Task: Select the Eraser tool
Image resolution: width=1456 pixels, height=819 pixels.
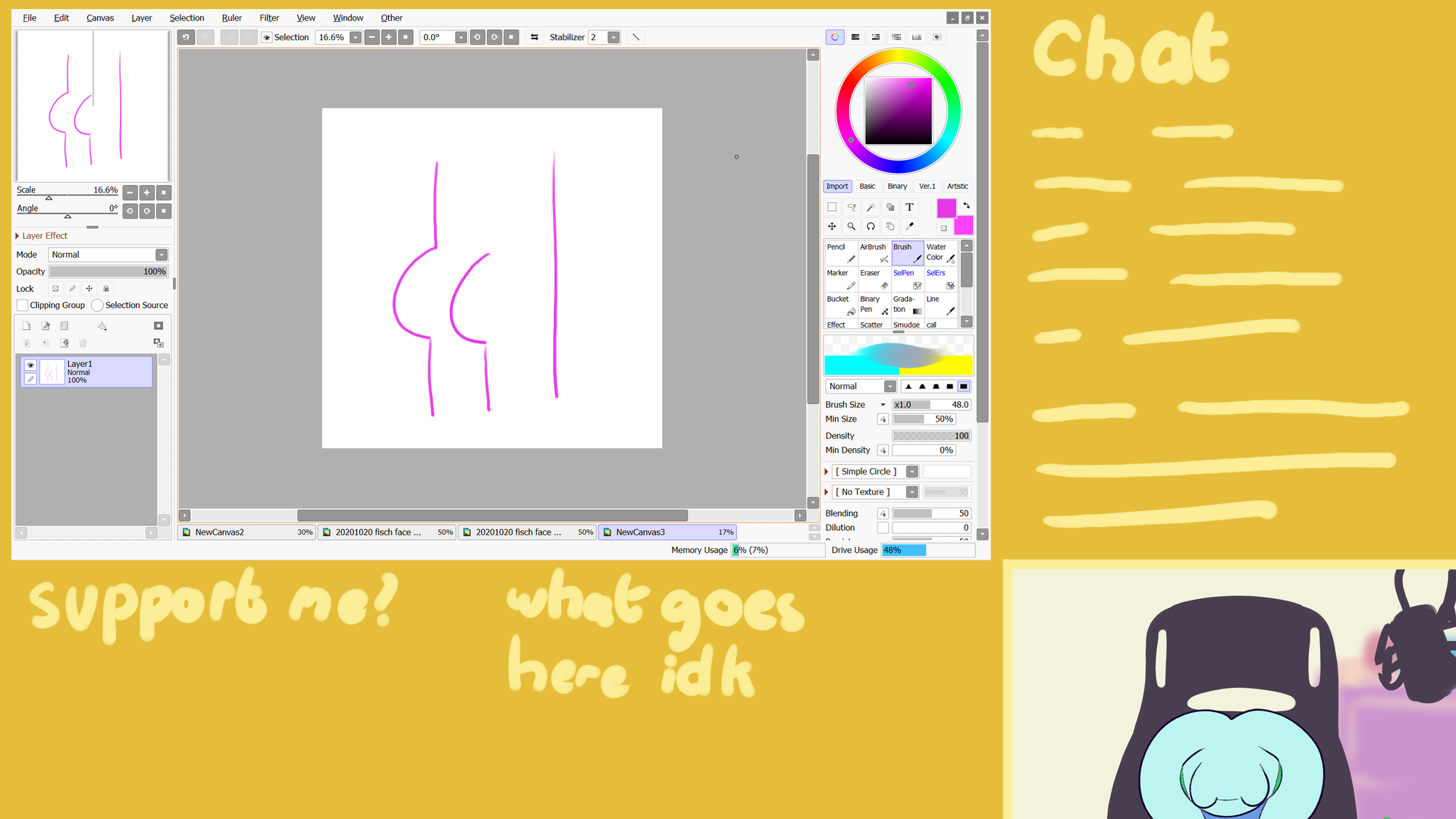Action: (874, 278)
